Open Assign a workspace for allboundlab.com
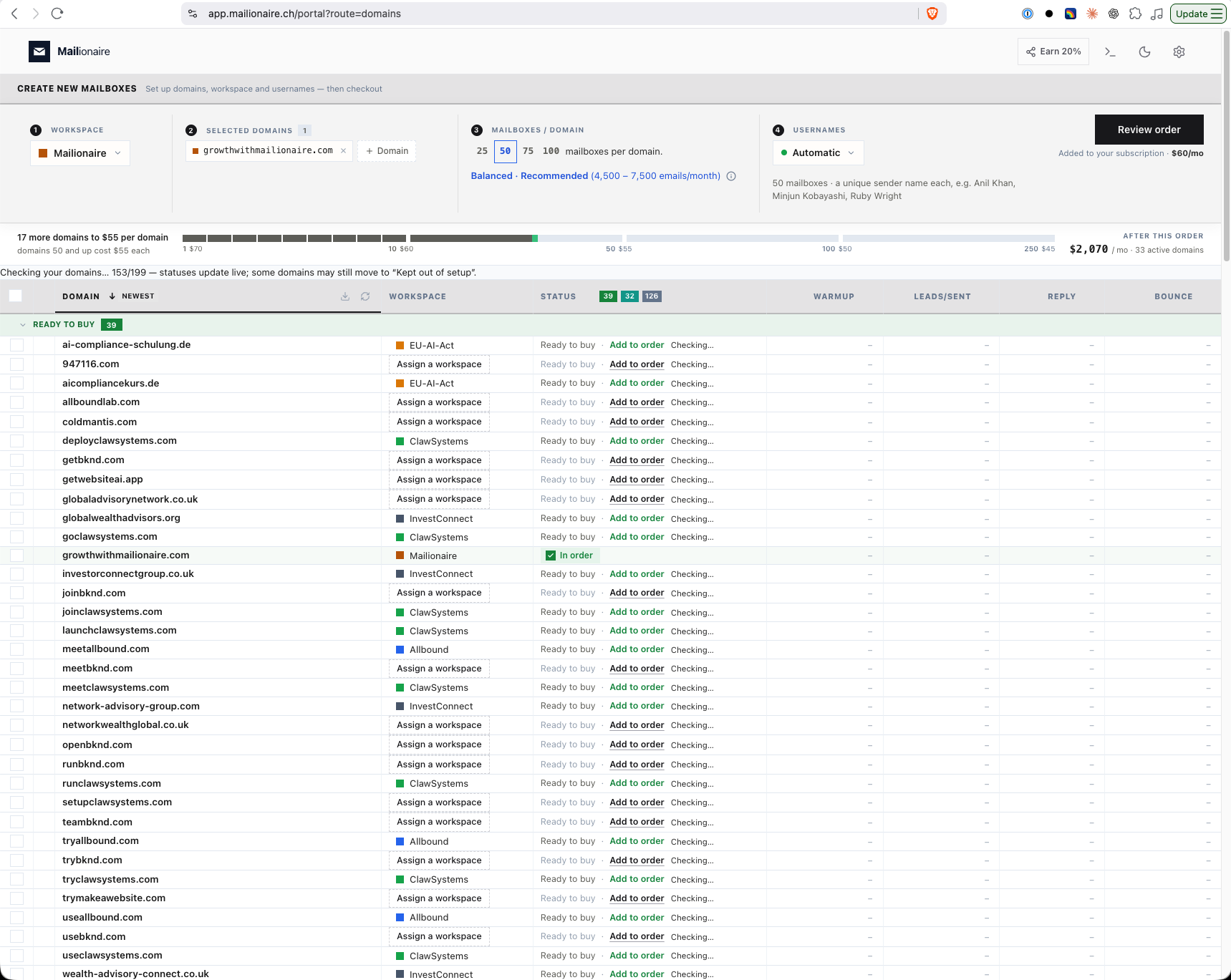Screen dimensions: 1231x980 coord(440,402)
